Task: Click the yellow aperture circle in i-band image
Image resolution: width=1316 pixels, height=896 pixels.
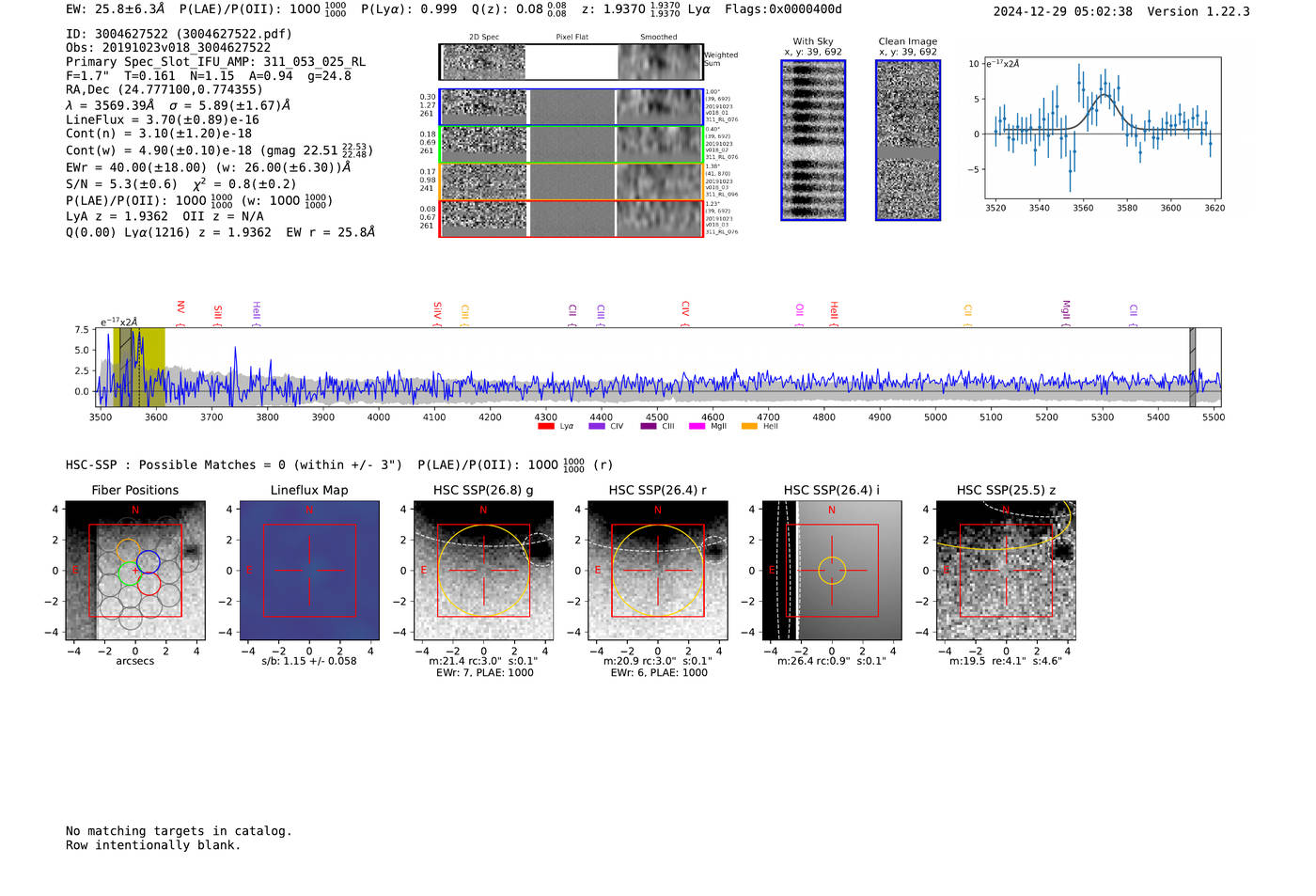Action: (x=832, y=571)
